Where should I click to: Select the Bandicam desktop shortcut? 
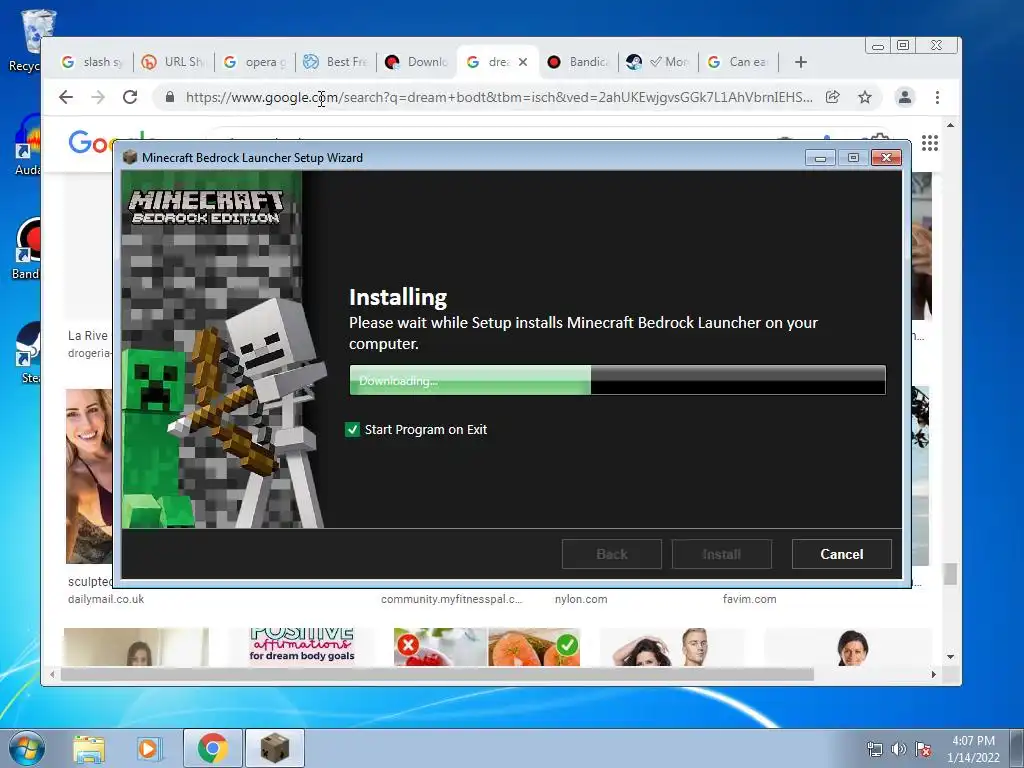coord(26,249)
